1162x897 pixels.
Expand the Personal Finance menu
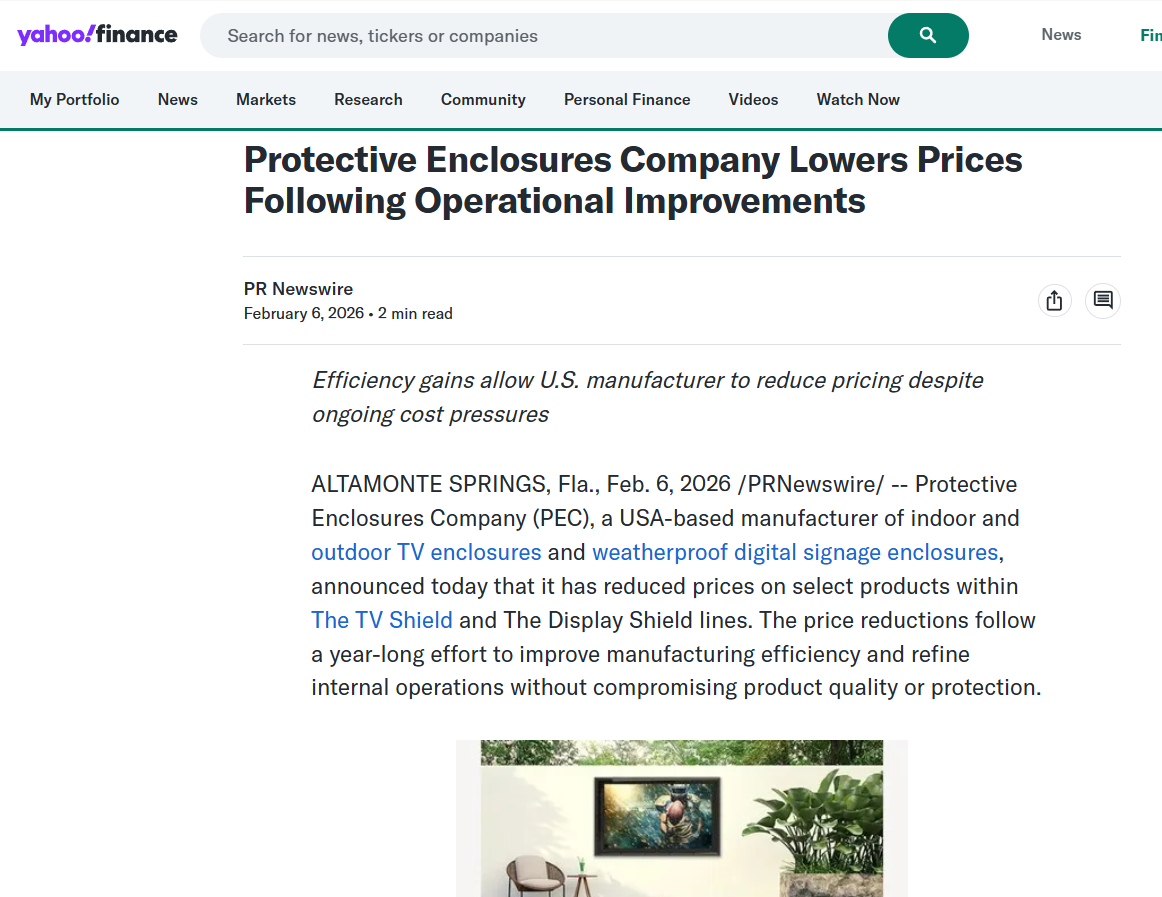pos(627,100)
